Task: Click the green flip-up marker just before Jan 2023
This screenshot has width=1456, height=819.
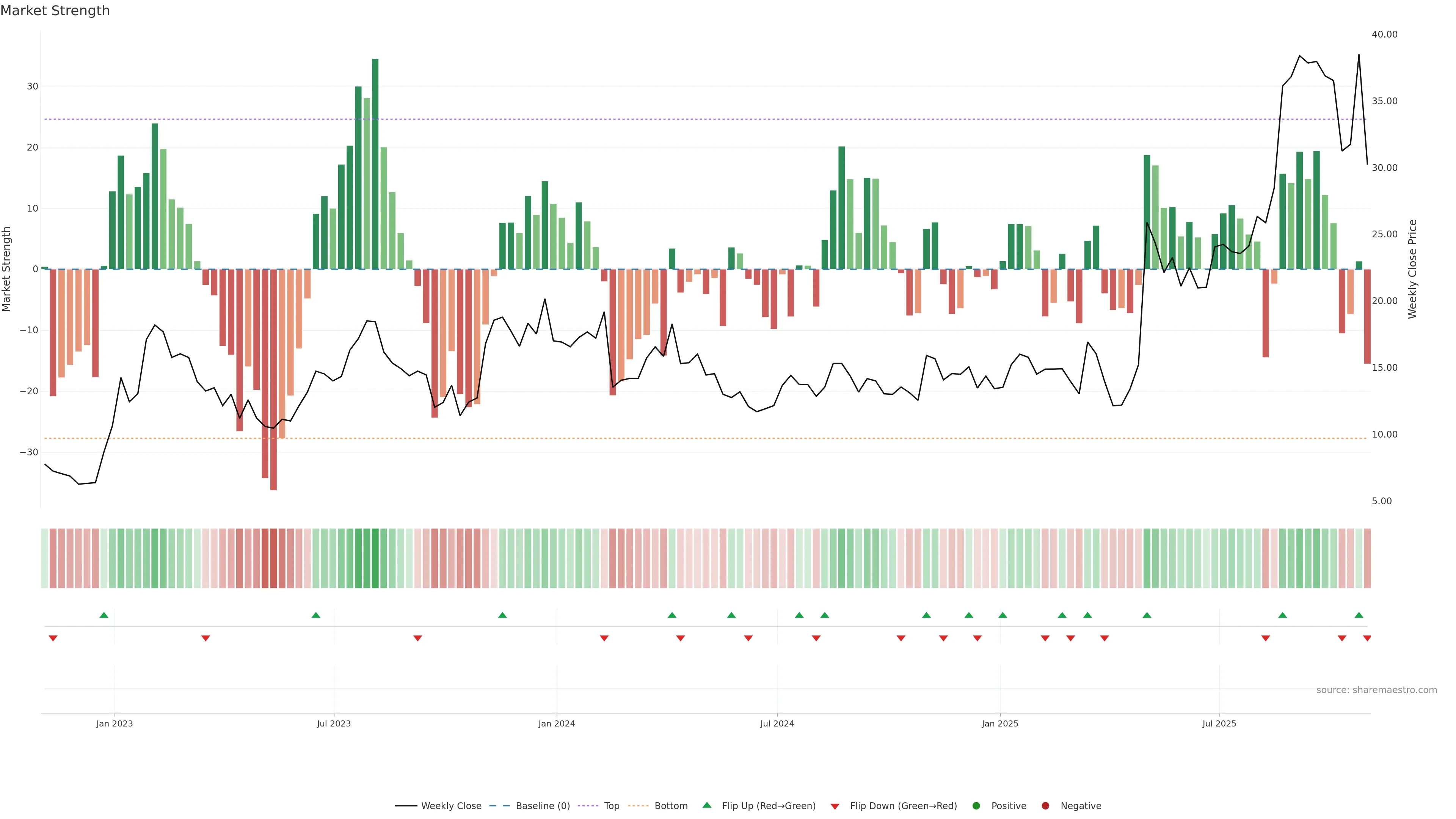Action: 104,615
